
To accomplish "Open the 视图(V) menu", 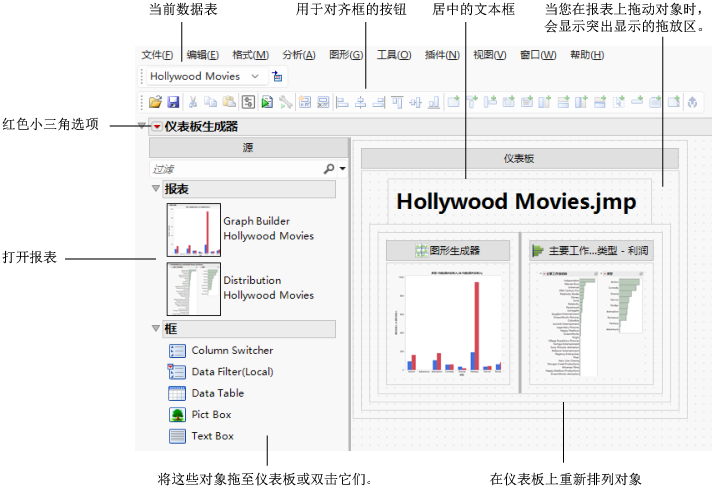I will 490,55.
